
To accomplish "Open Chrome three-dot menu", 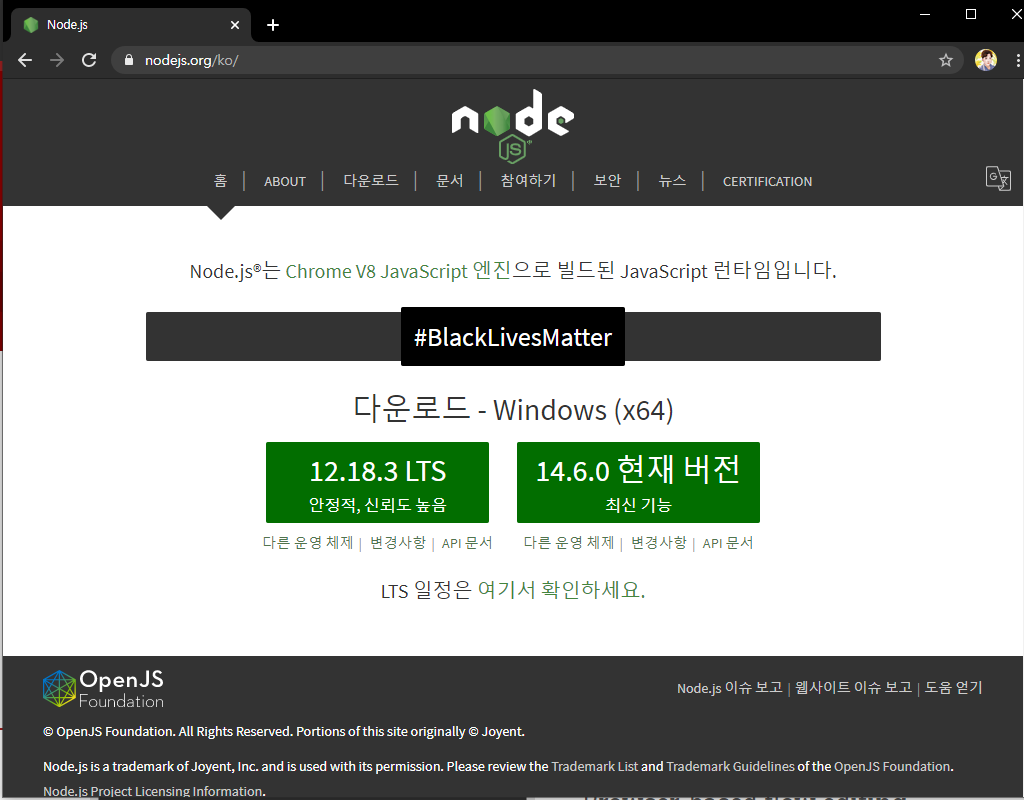I will click(x=1017, y=60).
